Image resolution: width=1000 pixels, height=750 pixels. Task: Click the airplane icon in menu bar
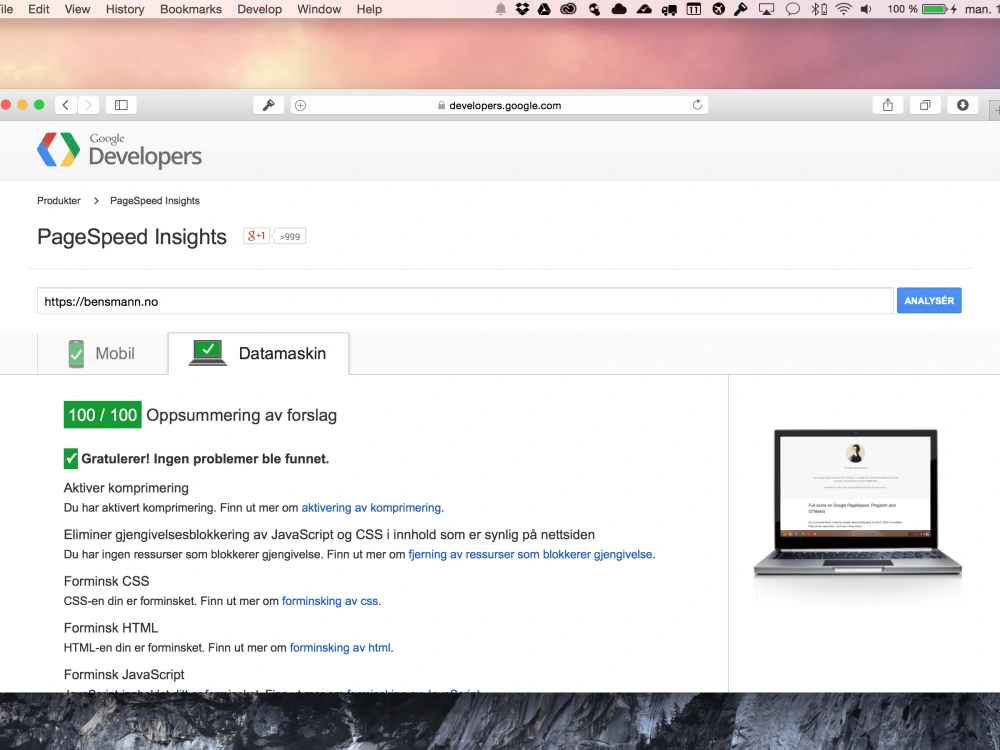tap(719, 9)
